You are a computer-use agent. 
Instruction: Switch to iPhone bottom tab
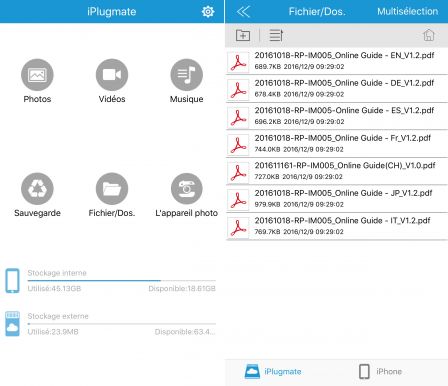point(380,371)
